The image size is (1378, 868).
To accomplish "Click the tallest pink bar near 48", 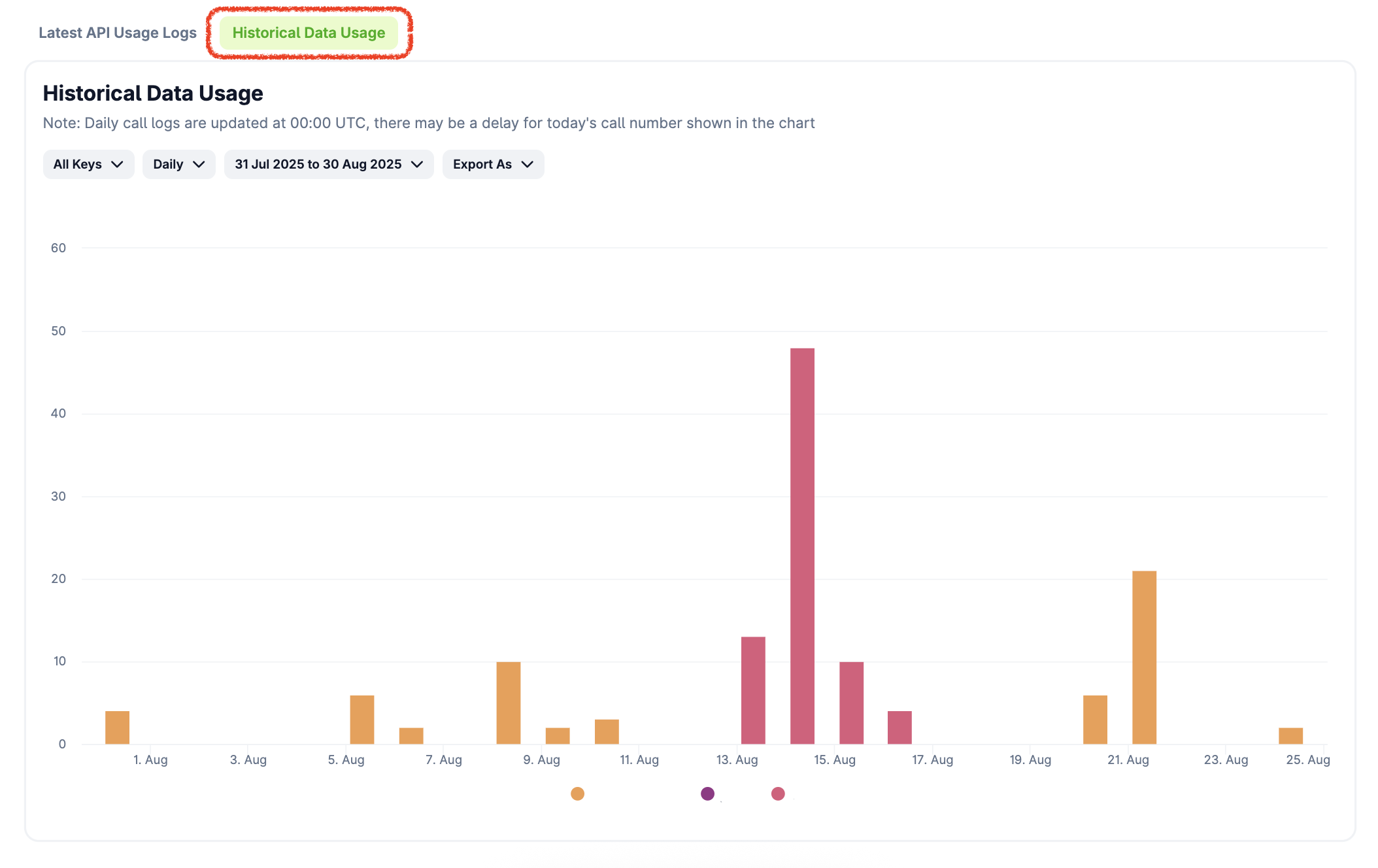I will [x=802, y=546].
